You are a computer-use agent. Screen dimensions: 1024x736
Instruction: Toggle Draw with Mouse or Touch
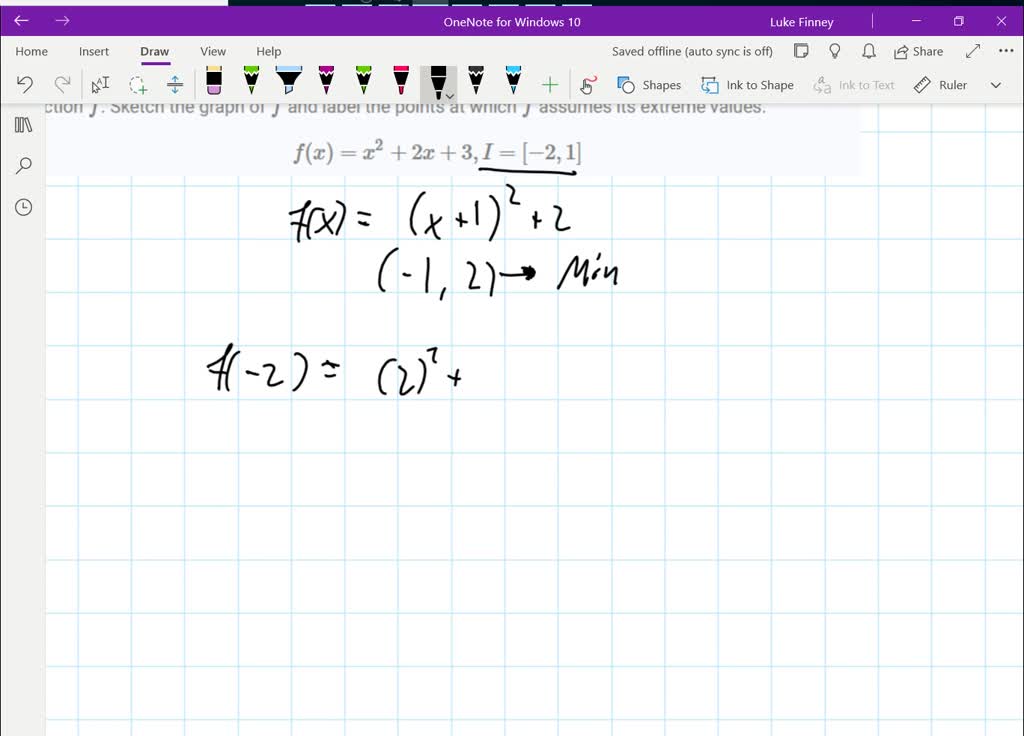tap(587, 85)
